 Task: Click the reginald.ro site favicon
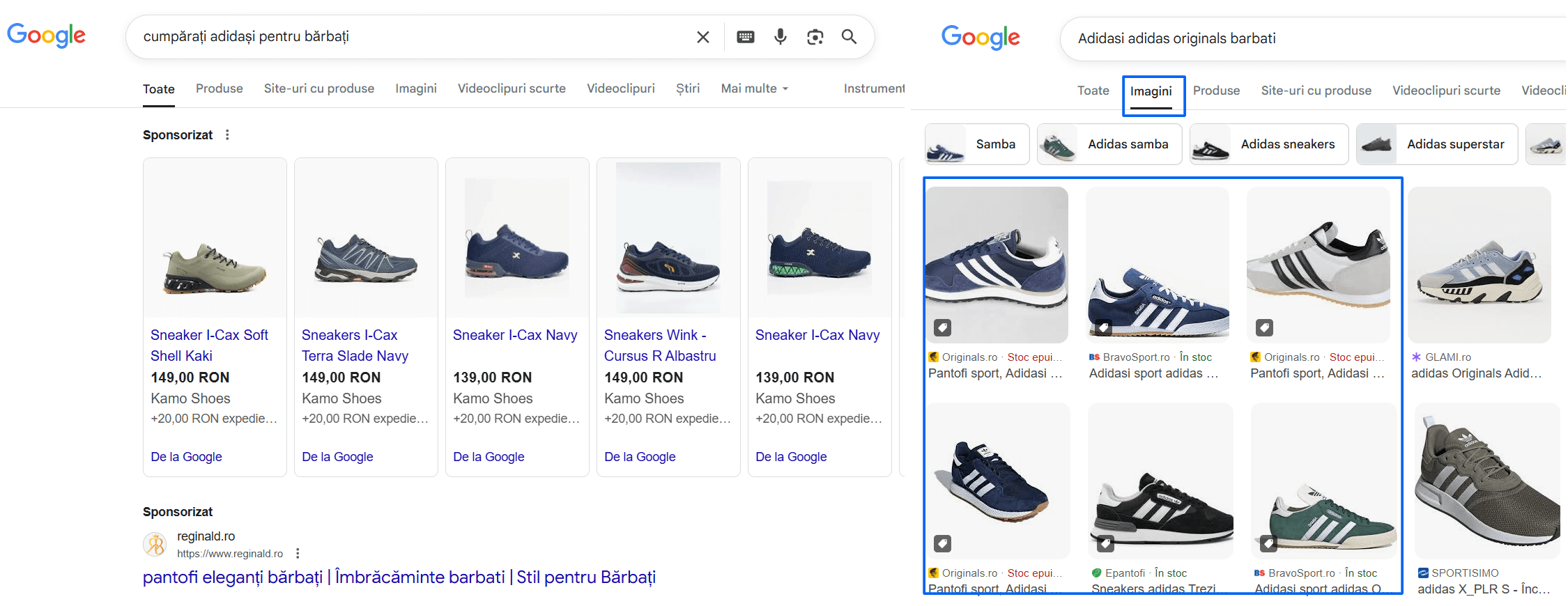point(155,544)
